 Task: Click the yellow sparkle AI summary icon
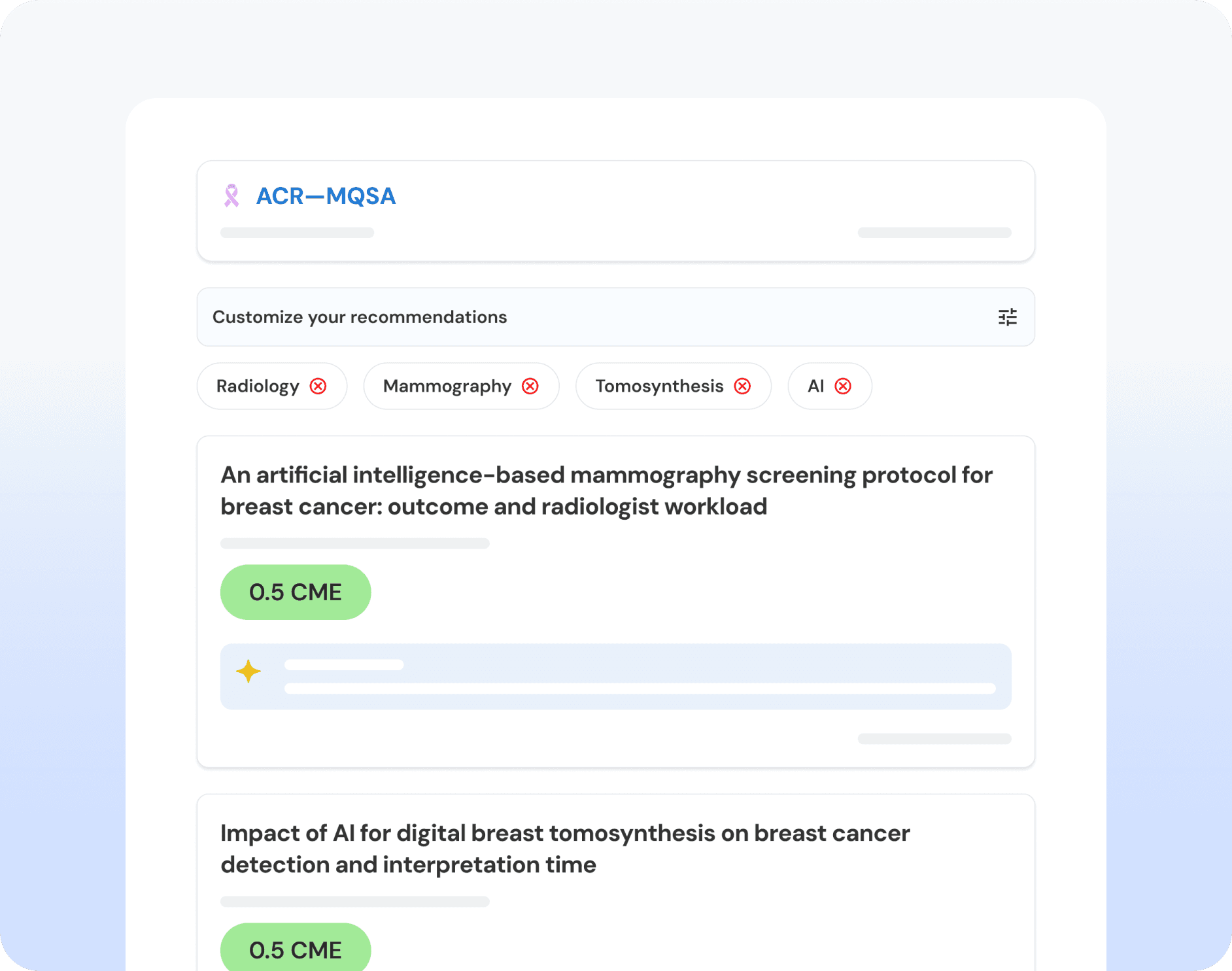[x=248, y=672]
